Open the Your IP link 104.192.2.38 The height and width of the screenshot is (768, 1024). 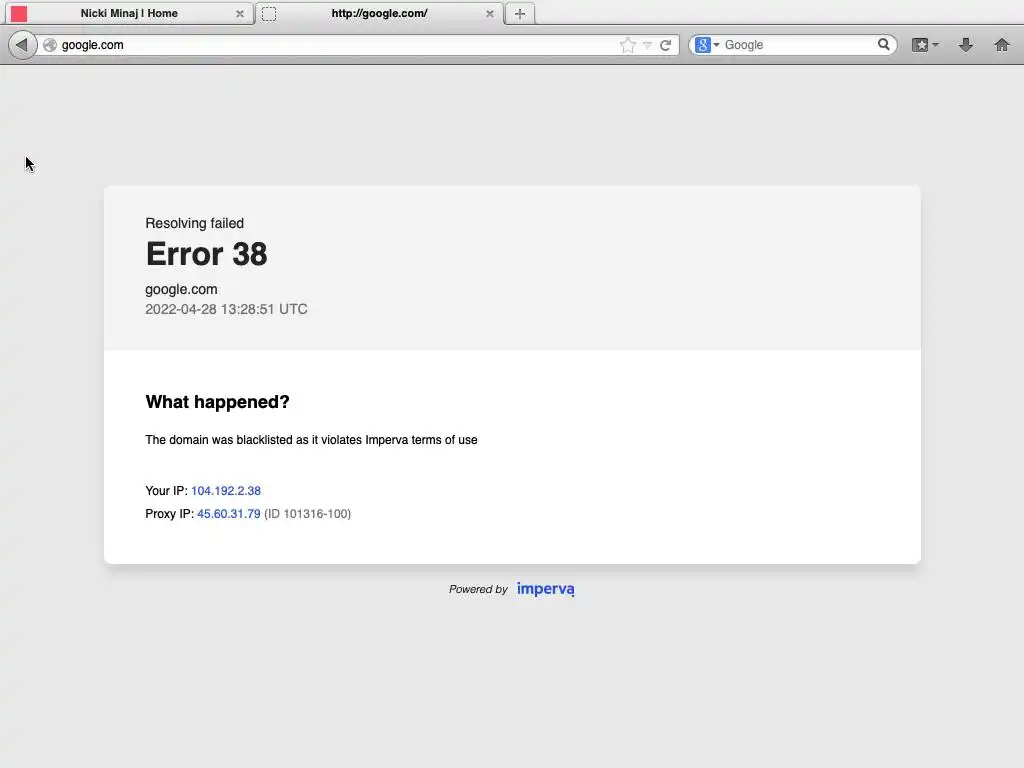pyautogui.click(x=226, y=491)
